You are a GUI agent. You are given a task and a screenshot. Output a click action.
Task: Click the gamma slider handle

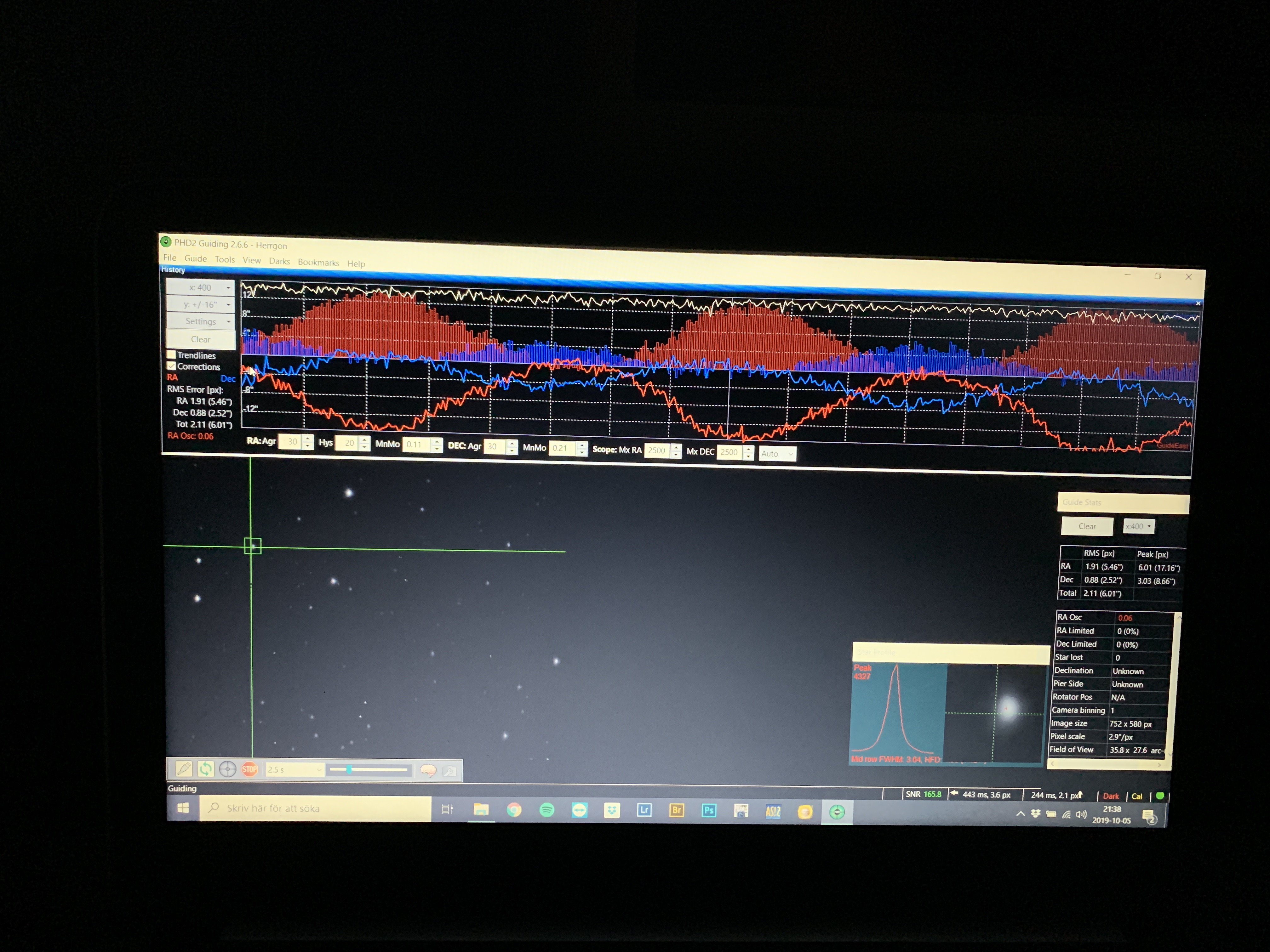point(348,769)
